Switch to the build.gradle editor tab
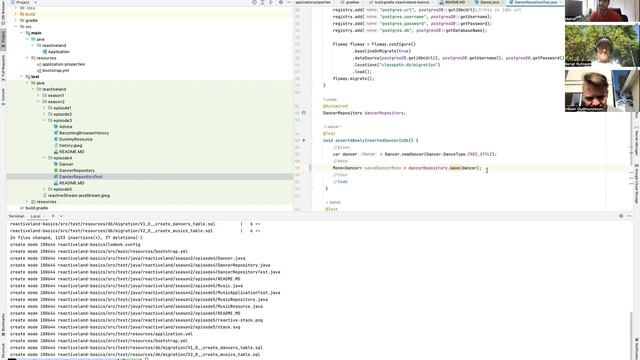640x360 pixels. coord(401,2)
